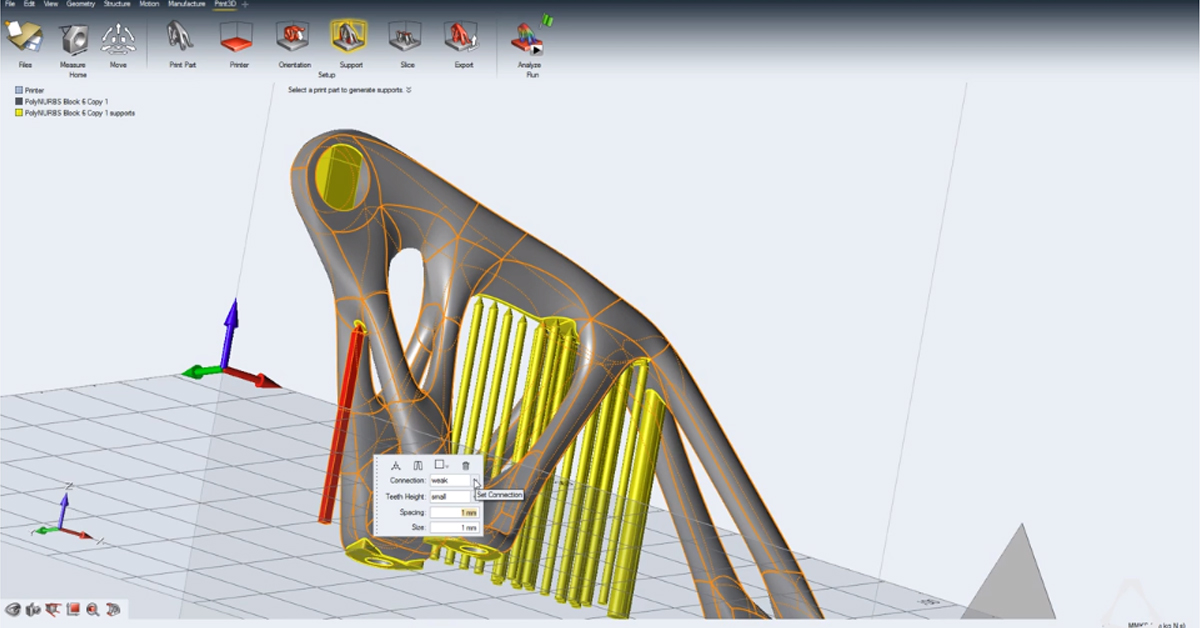Select the Orientation tool
1200x628 pixels.
point(295,38)
